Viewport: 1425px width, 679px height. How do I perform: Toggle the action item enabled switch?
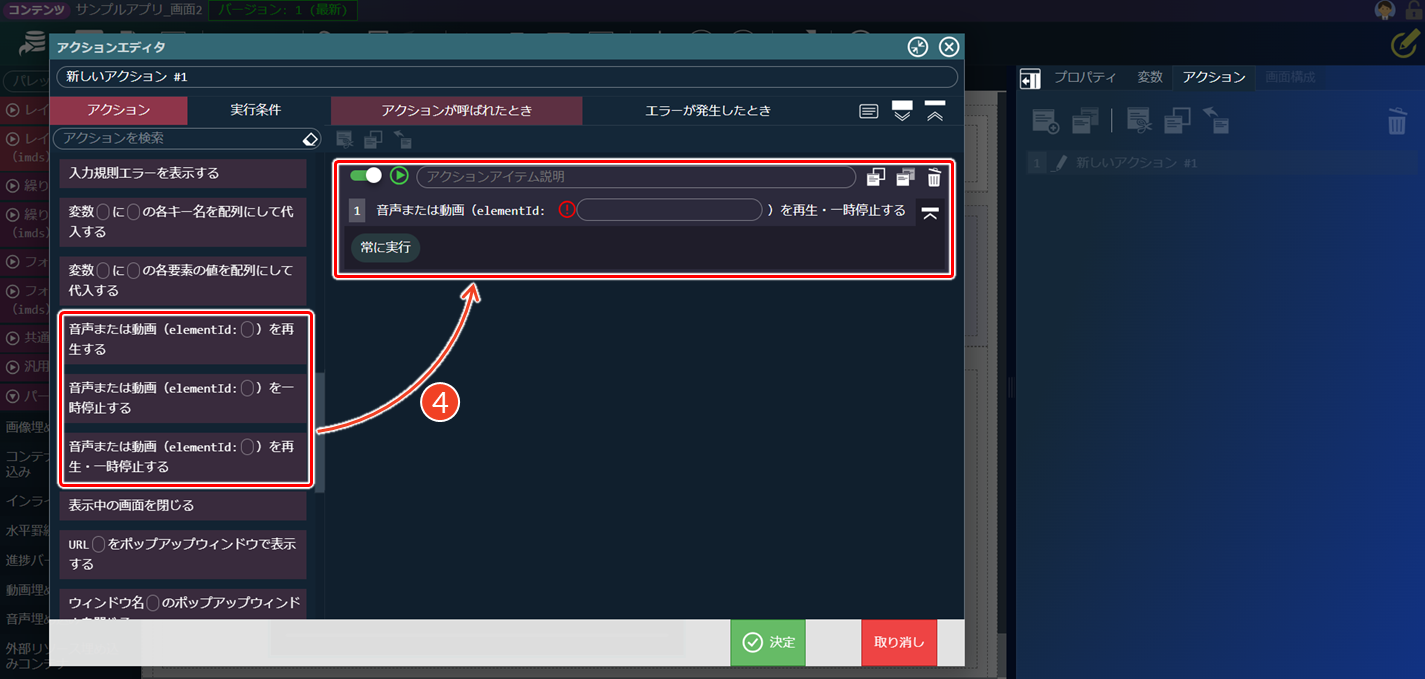click(x=365, y=176)
